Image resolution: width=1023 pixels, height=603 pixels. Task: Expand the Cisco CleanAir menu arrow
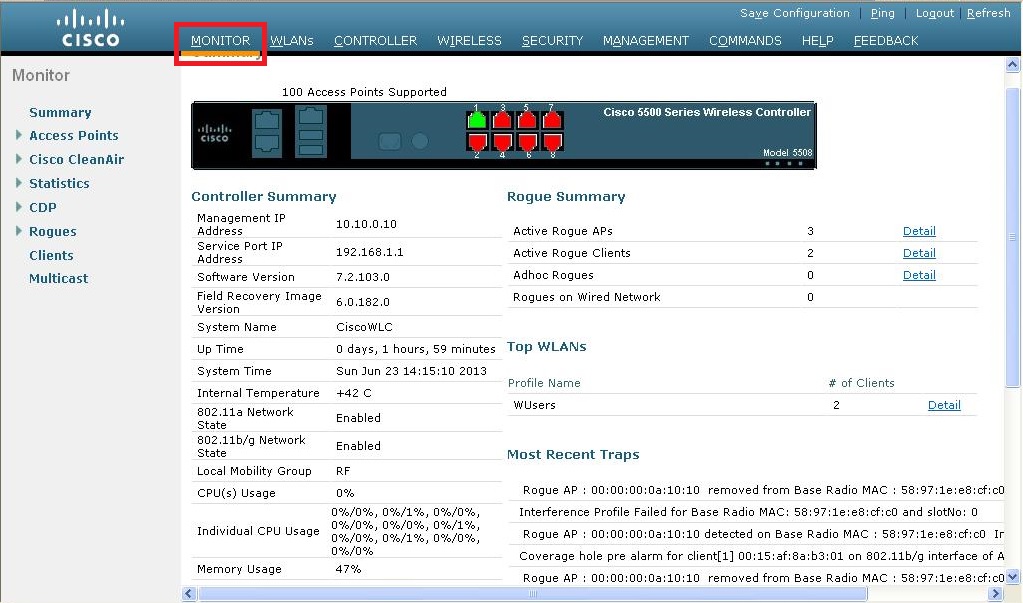tap(19, 159)
